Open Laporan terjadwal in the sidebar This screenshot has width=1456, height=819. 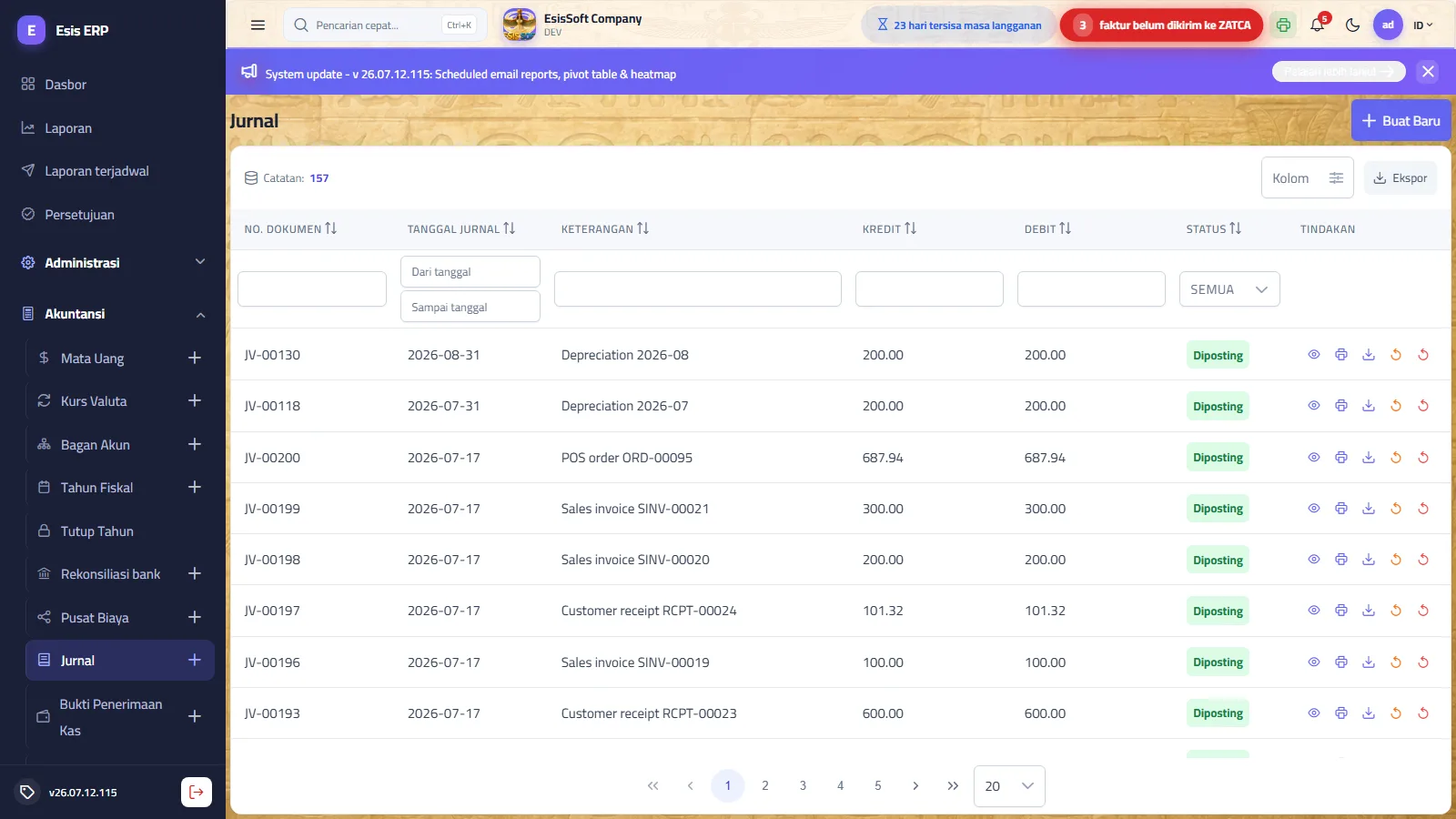(x=97, y=171)
